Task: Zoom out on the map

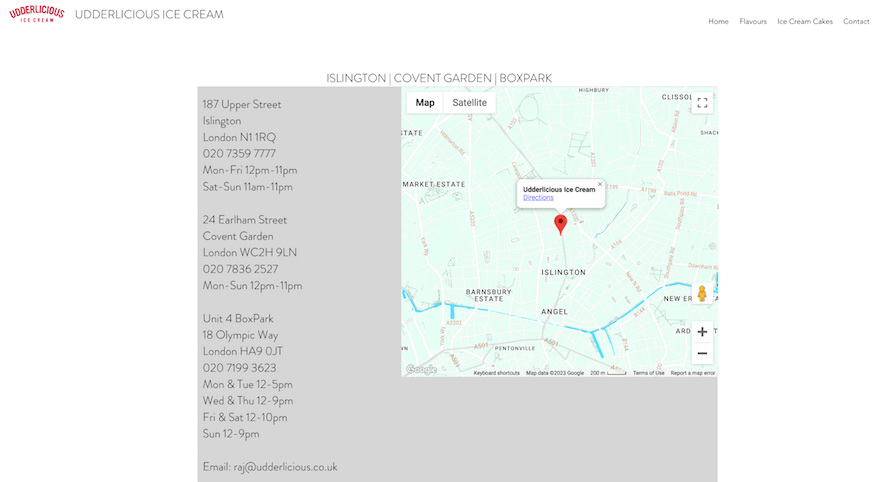Action: pos(702,353)
